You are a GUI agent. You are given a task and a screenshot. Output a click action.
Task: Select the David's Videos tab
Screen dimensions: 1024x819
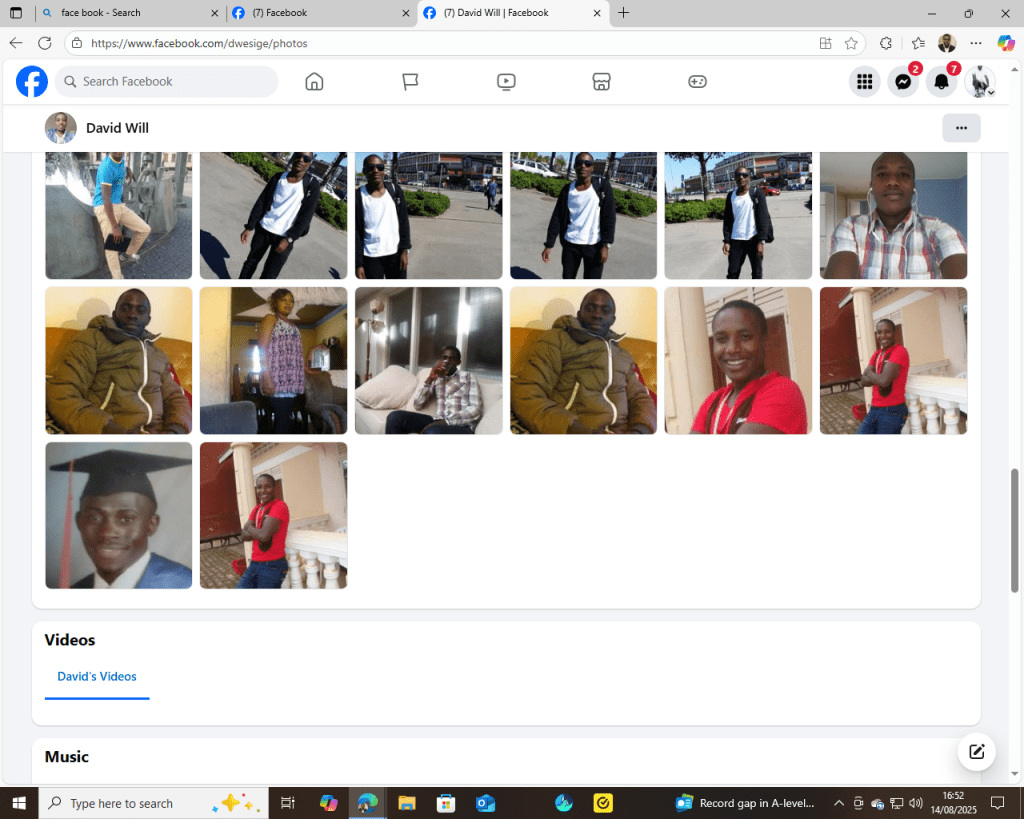pyautogui.click(x=97, y=677)
